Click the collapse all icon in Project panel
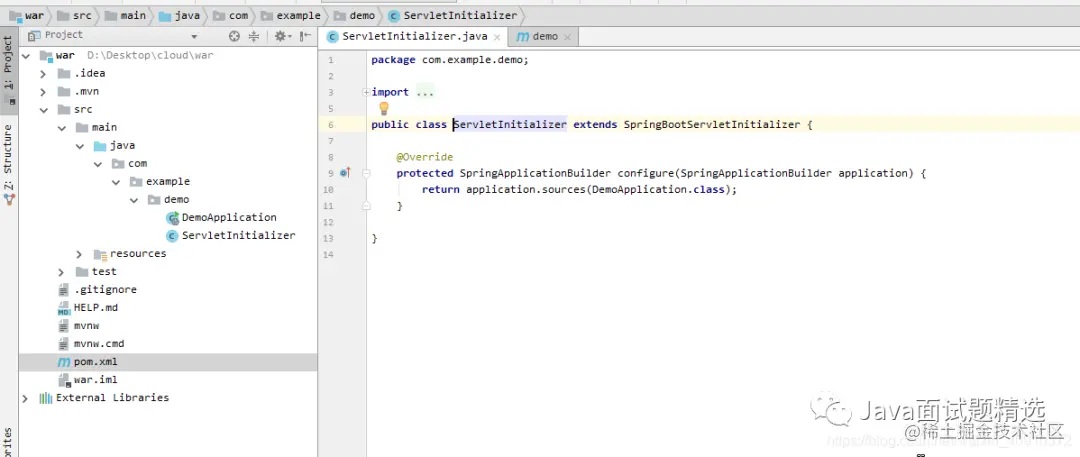The image size is (1080, 457). (253, 37)
